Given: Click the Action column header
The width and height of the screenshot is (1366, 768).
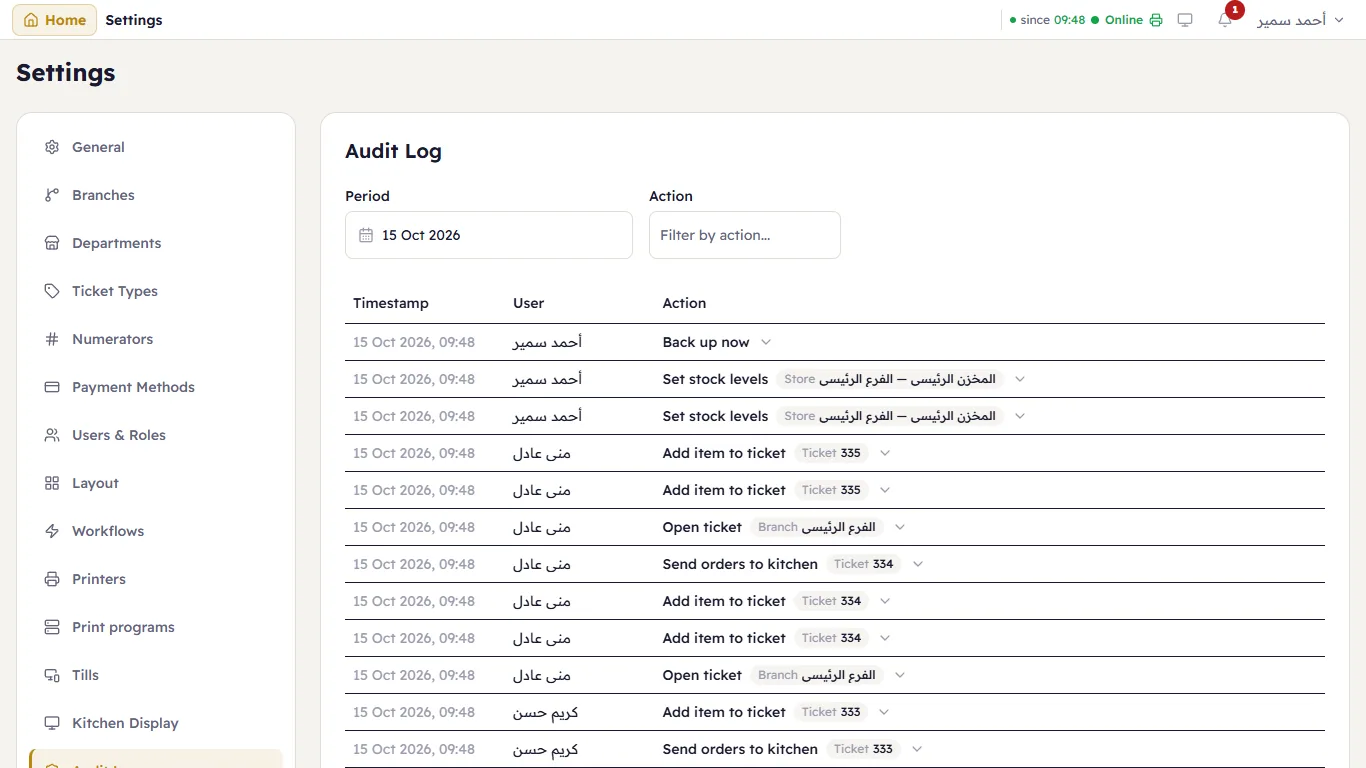Looking at the screenshot, I should [684, 303].
